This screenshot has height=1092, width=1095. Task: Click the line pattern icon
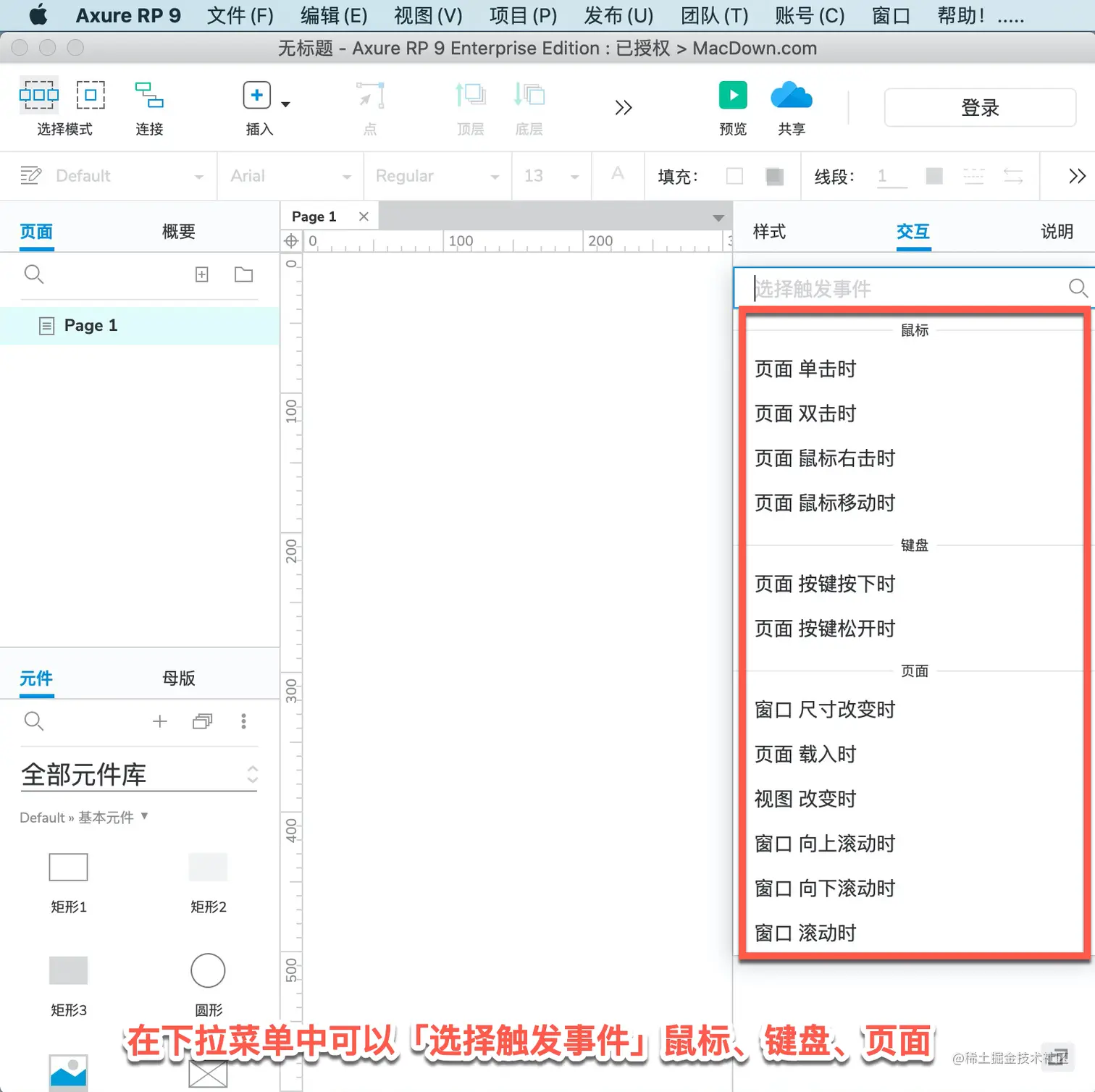click(x=973, y=176)
